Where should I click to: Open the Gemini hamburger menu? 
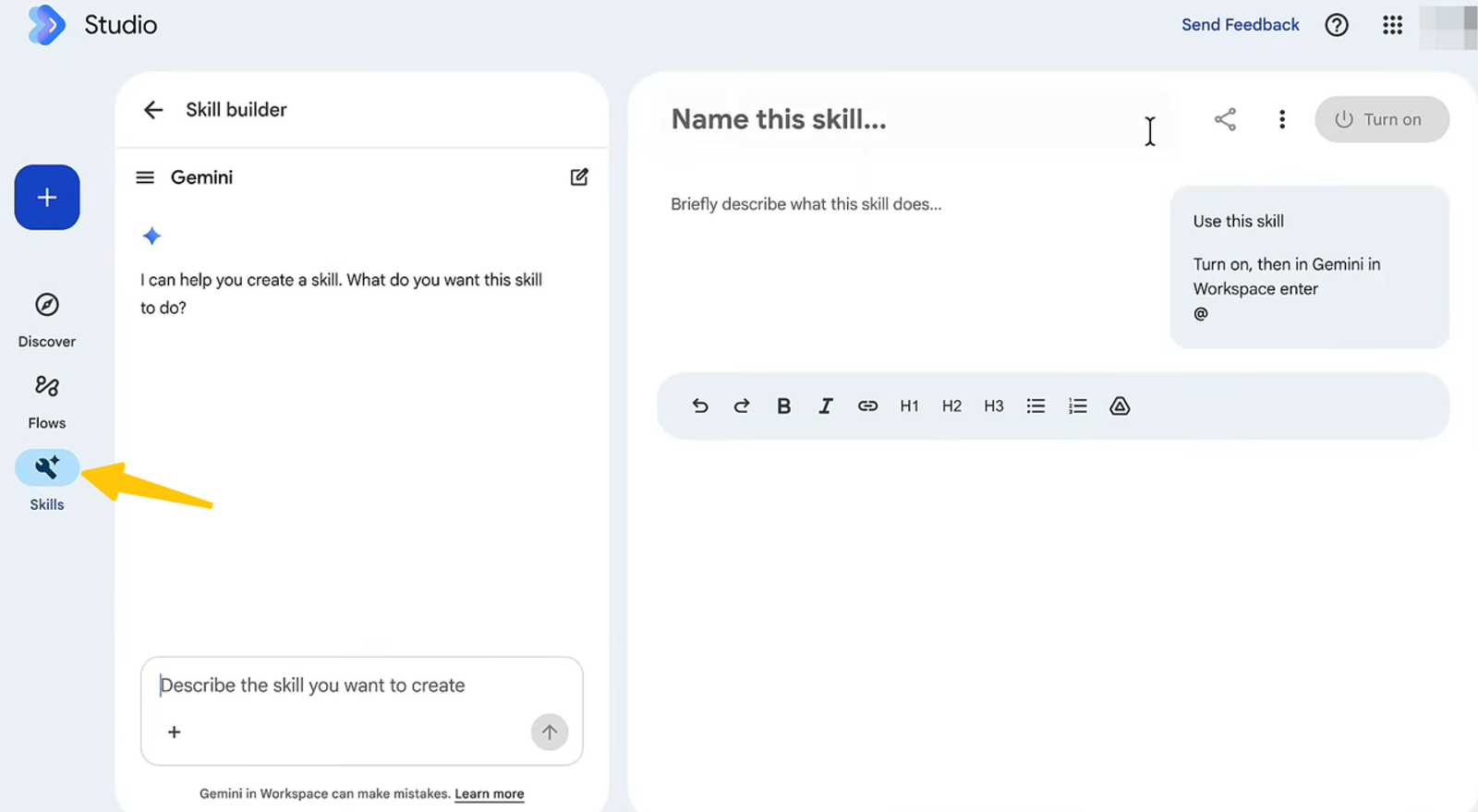point(145,177)
